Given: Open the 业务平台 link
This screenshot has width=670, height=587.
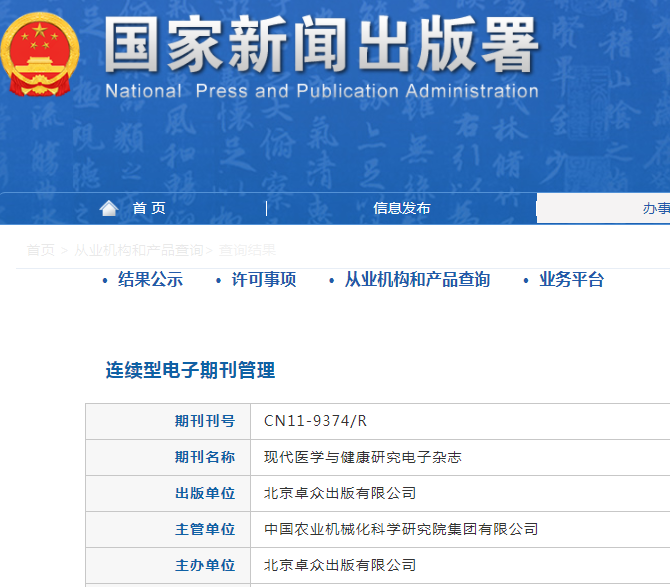Looking at the screenshot, I should (x=571, y=280).
